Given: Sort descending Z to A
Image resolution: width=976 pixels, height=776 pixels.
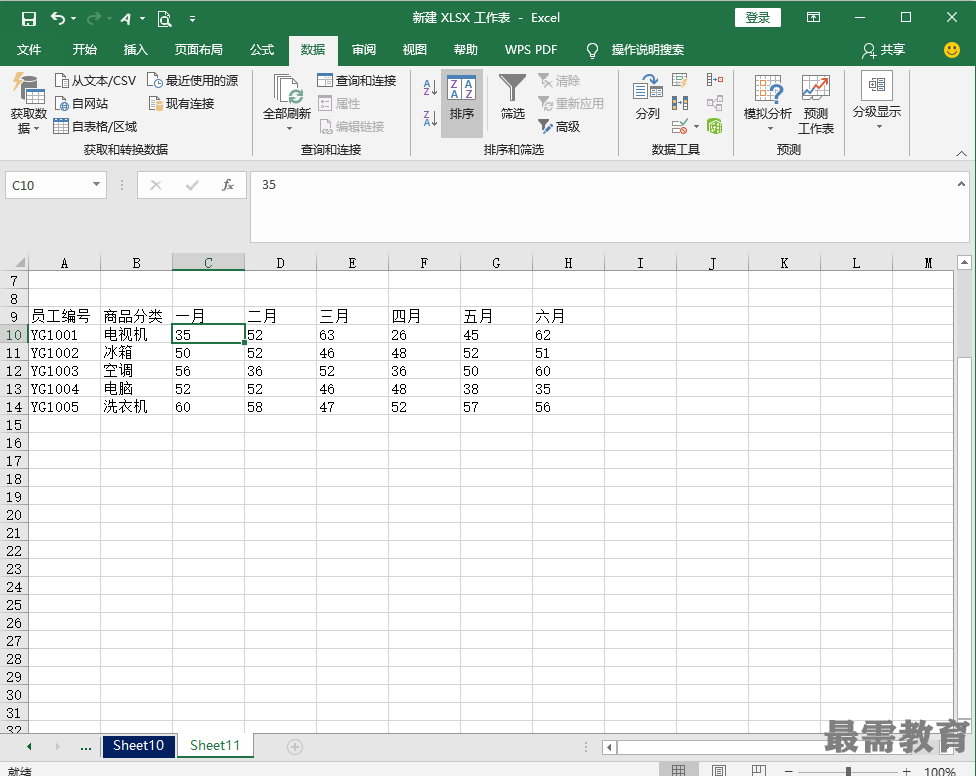Looking at the screenshot, I should point(429,118).
